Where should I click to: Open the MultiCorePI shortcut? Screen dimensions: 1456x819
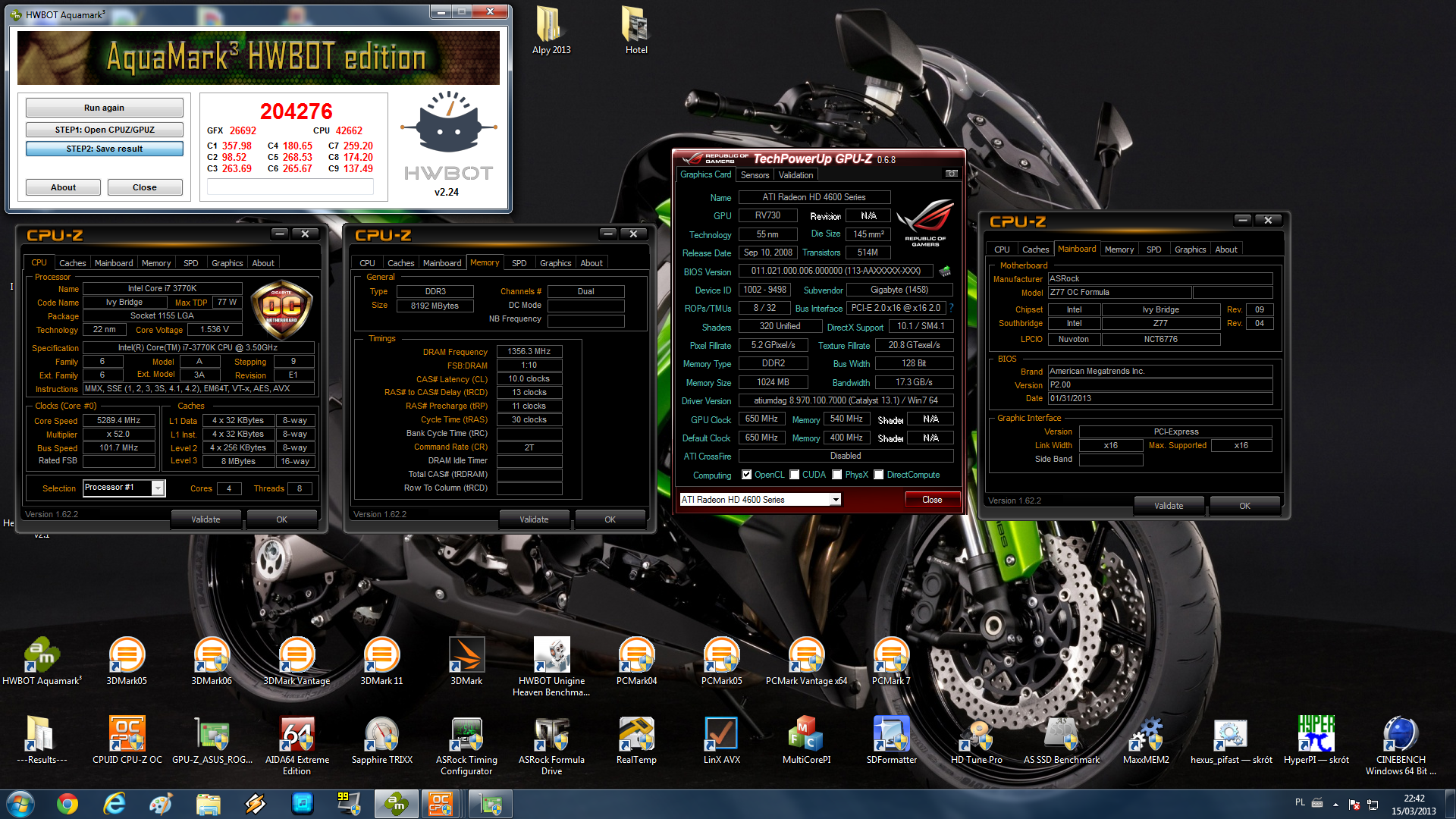pyautogui.click(x=806, y=739)
